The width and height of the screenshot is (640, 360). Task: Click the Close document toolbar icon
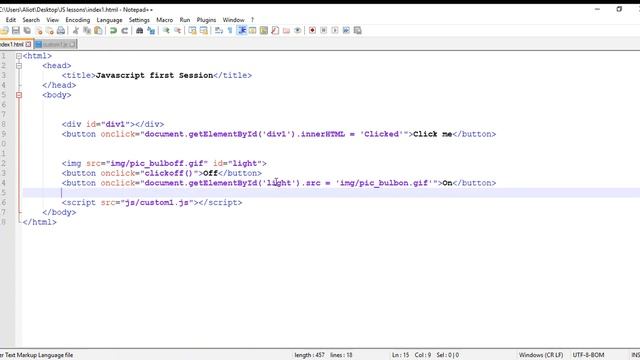click(x=39, y=31)
